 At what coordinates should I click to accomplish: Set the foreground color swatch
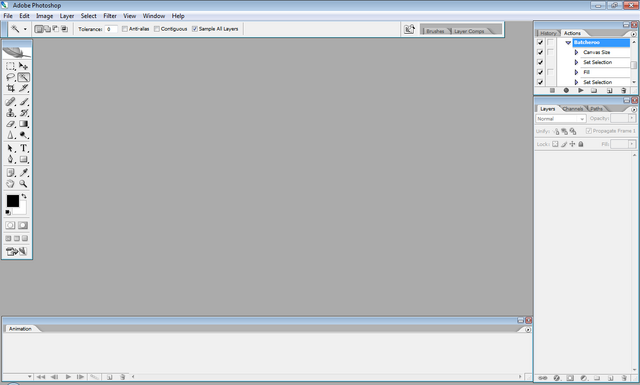click(12, 201)
